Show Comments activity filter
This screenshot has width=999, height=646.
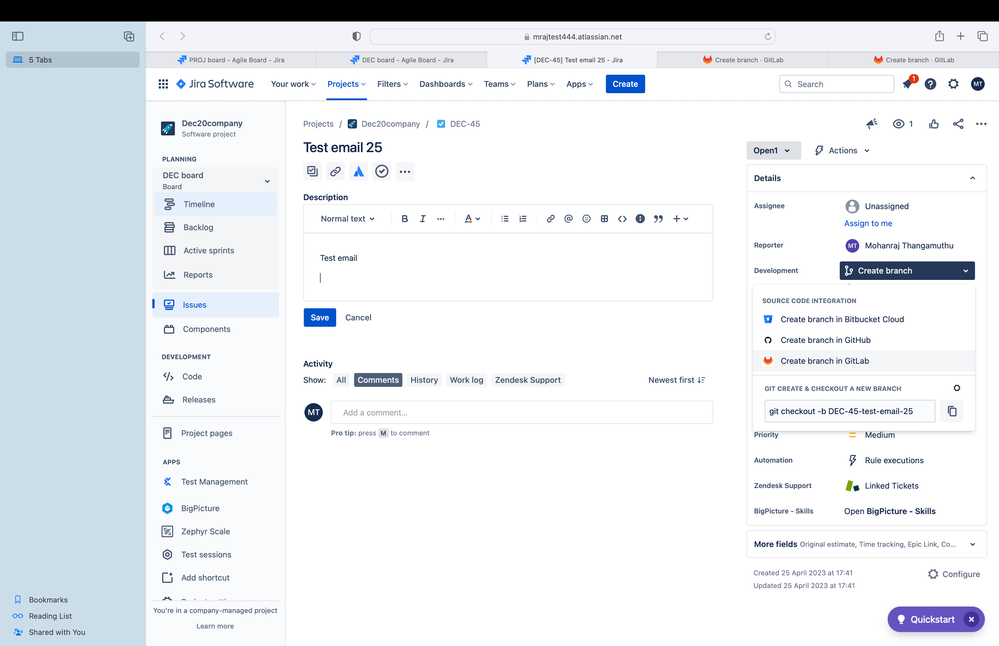point(378,380)
